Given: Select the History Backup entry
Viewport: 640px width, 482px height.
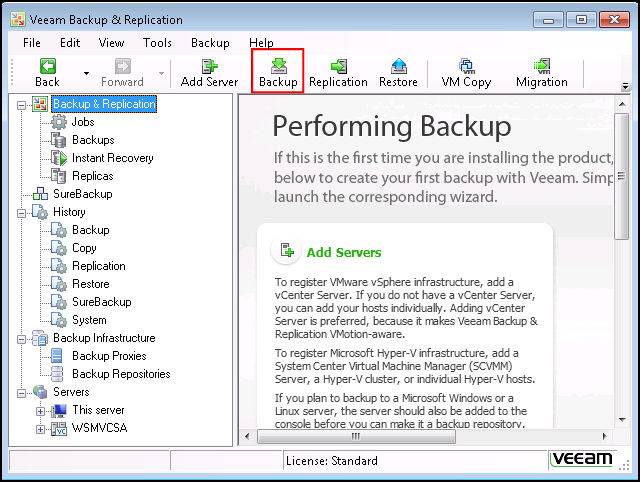Looking at the screenshot, I should [x=91, y=230].
